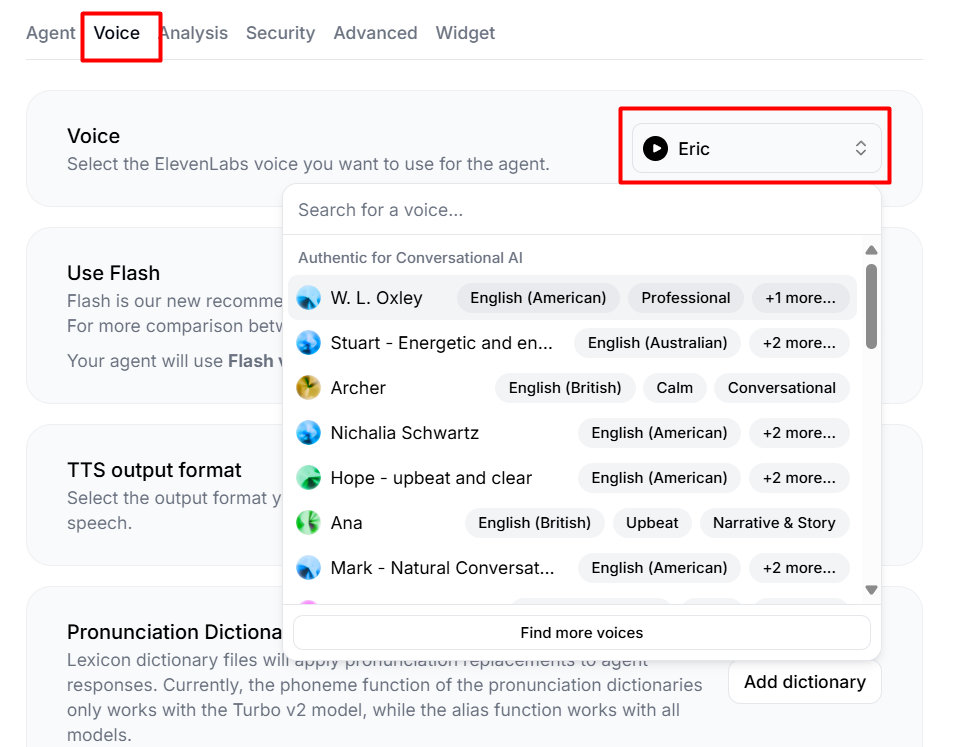Screen dimensions: 972x747
Task: Click Stuart voice avatar icon
Action: click(309, 343)
